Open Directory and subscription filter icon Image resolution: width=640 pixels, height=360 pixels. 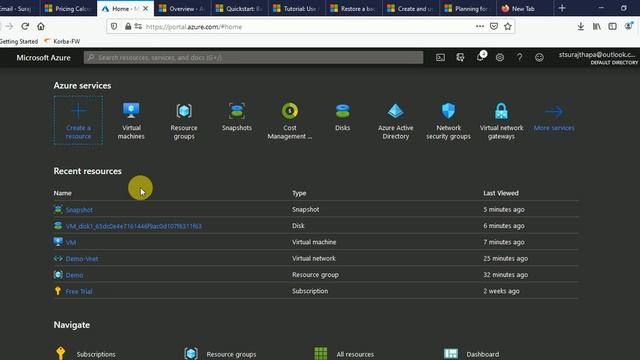point(460,58)
